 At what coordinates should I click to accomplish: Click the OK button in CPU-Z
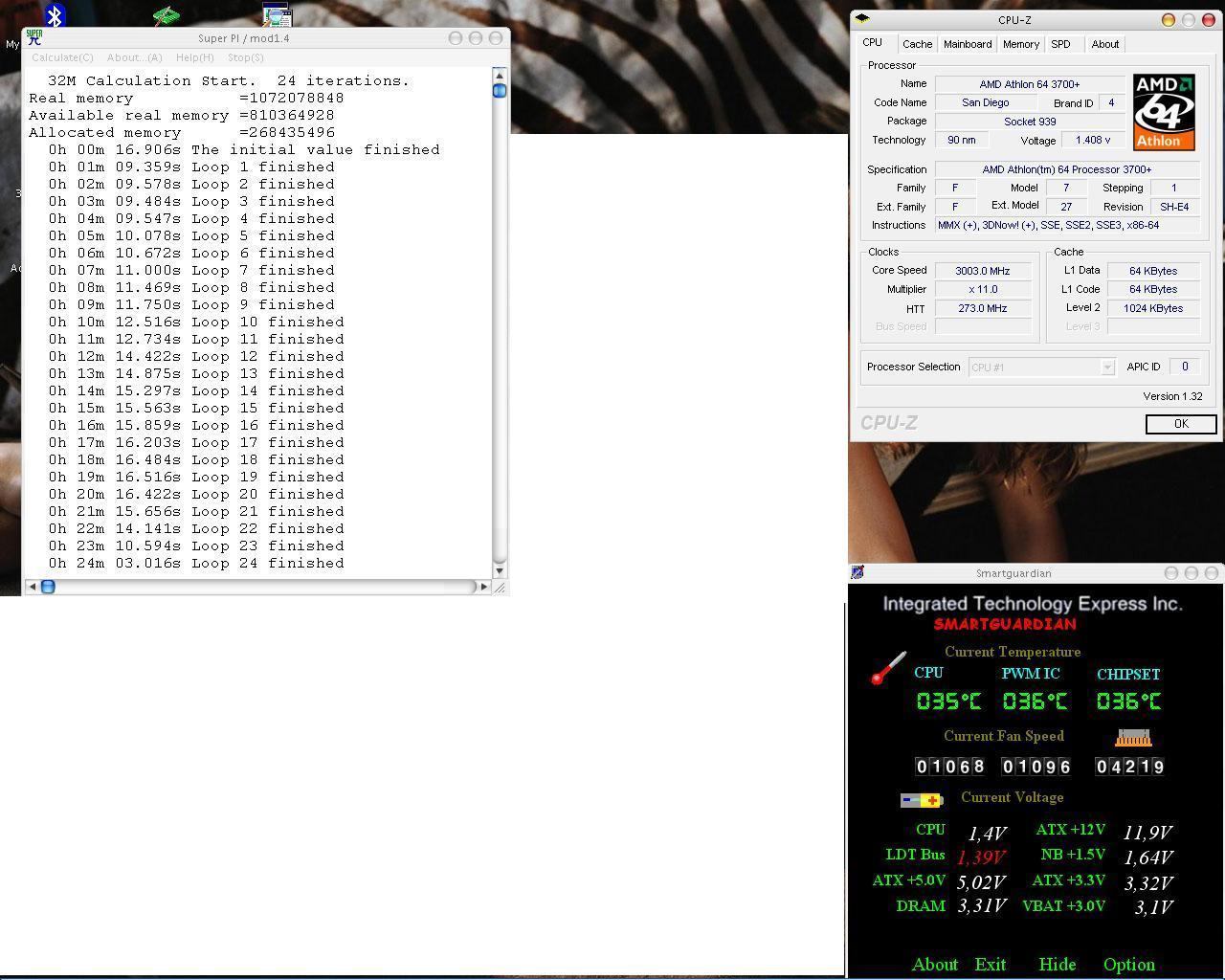click(1181, 424)
